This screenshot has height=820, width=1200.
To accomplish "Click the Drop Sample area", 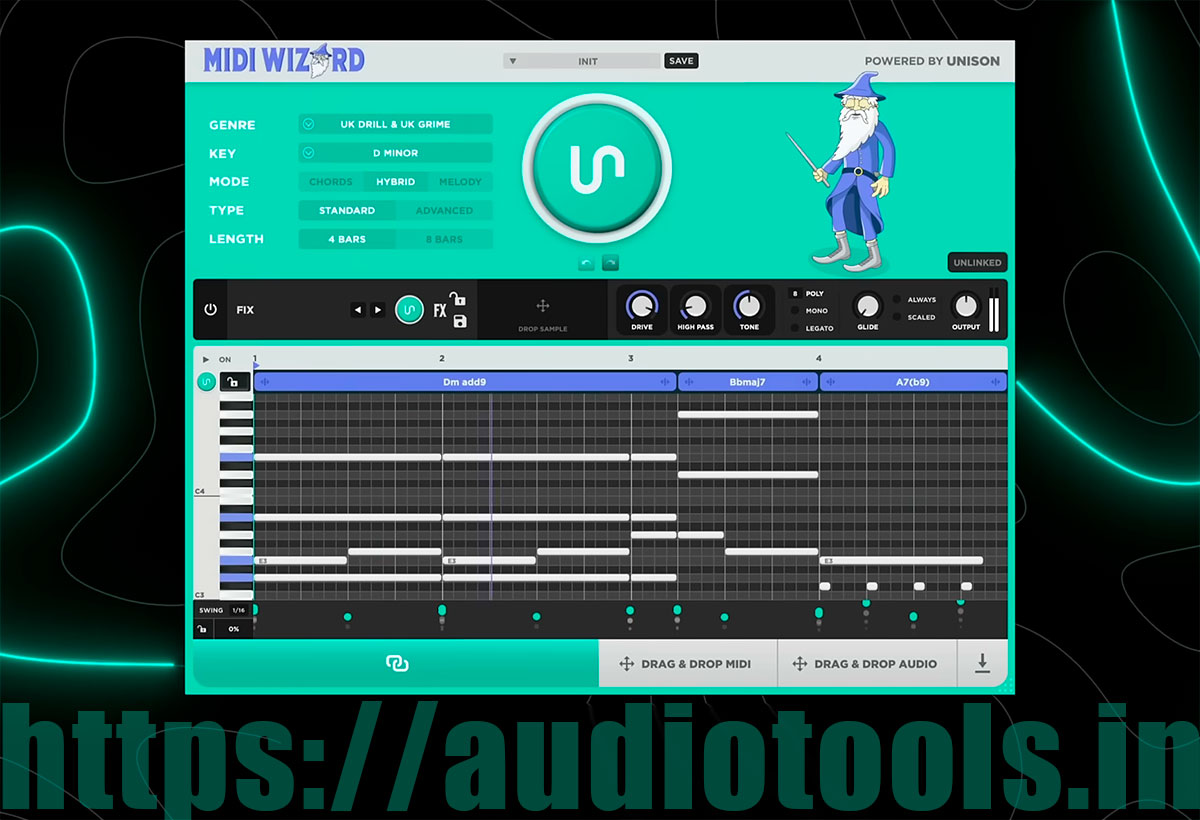I will click(542, 311).
